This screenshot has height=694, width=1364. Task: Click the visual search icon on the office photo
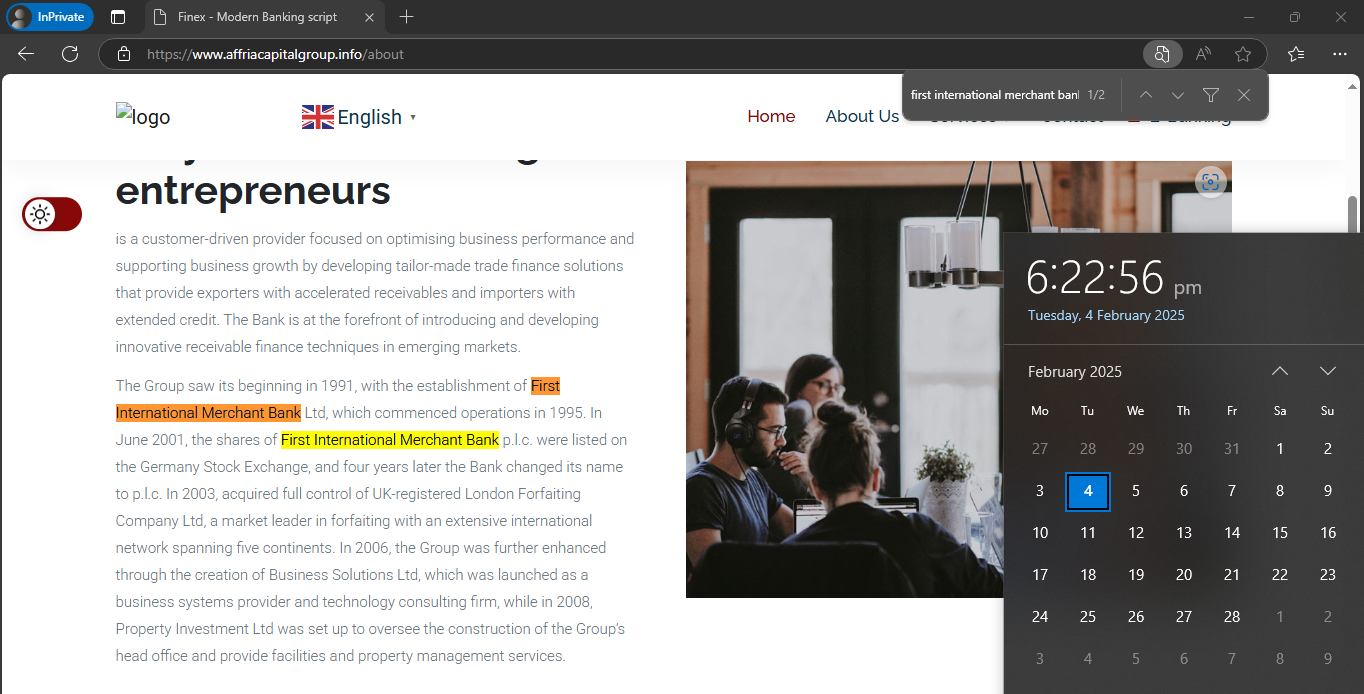(x=1211, y=181)
